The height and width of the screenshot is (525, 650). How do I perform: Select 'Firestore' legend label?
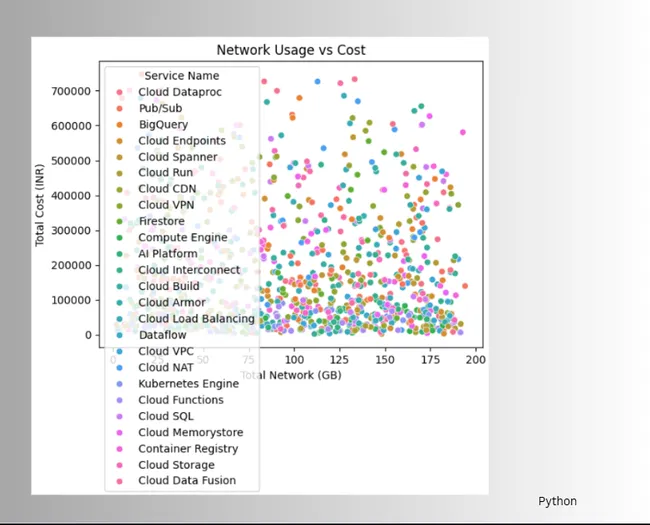pyautogui.click(x=162, y=221)
